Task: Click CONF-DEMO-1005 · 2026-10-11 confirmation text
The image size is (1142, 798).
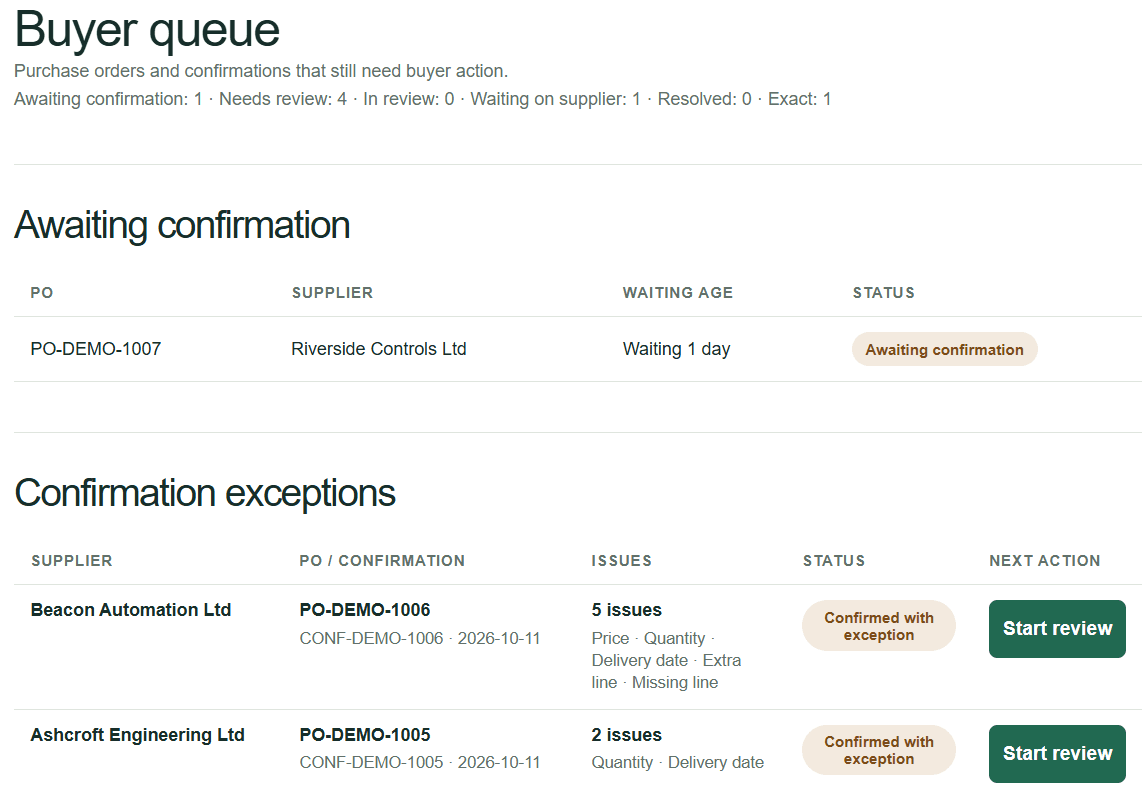Action: tap(420, 762)
